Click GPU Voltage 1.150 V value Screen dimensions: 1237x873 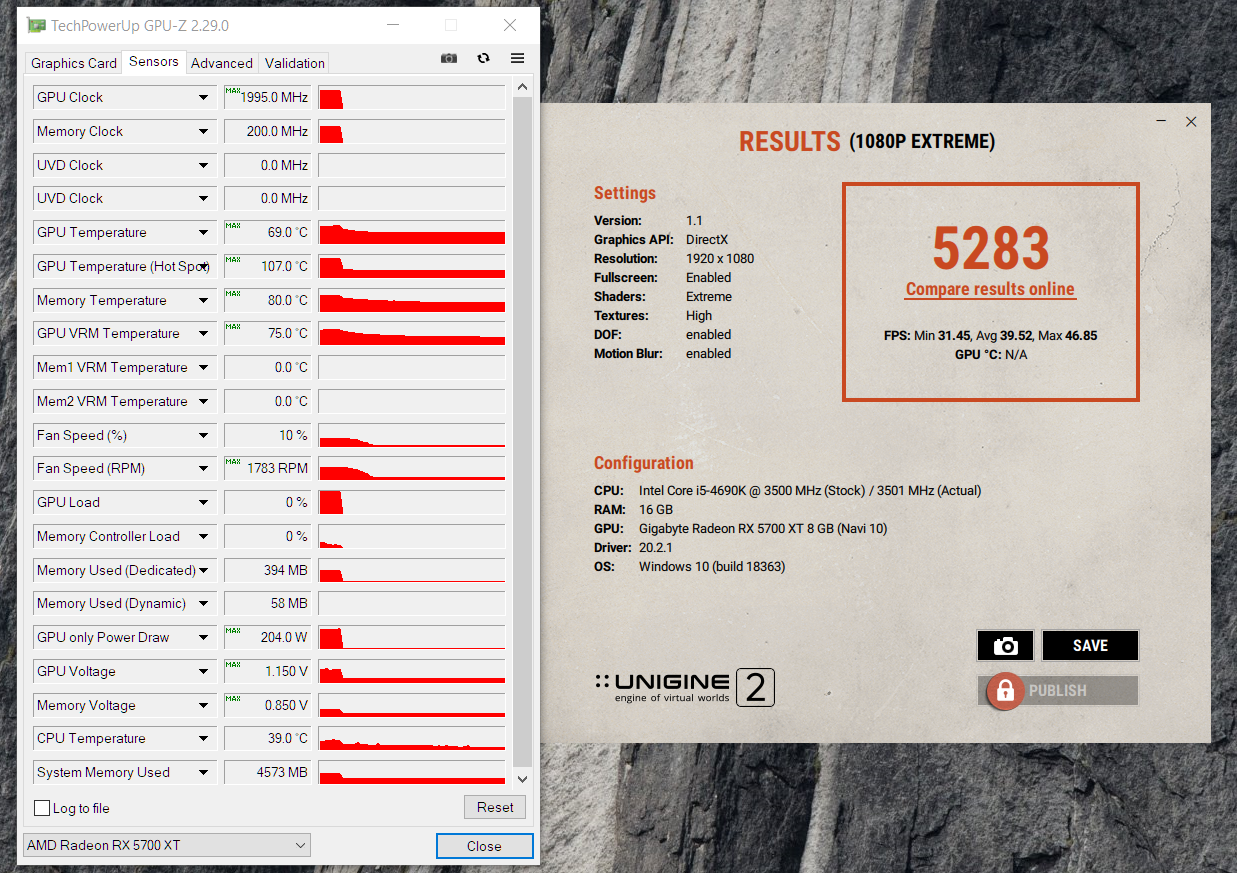point(266,671)
